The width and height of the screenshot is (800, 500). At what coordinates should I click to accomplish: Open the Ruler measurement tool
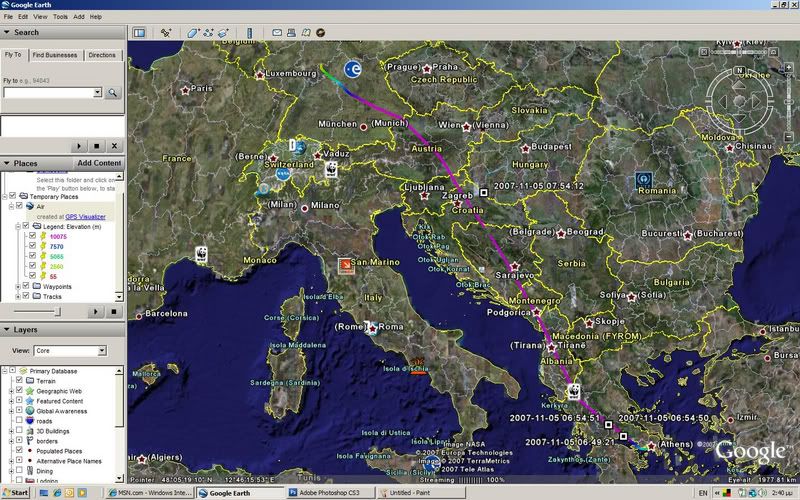249,33
